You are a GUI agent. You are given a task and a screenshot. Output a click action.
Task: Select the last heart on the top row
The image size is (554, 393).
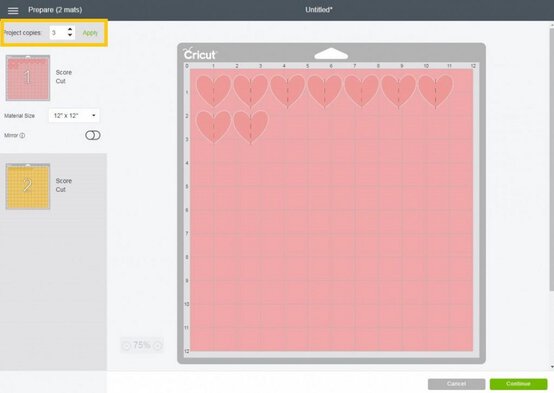click(x=435, y=91)
